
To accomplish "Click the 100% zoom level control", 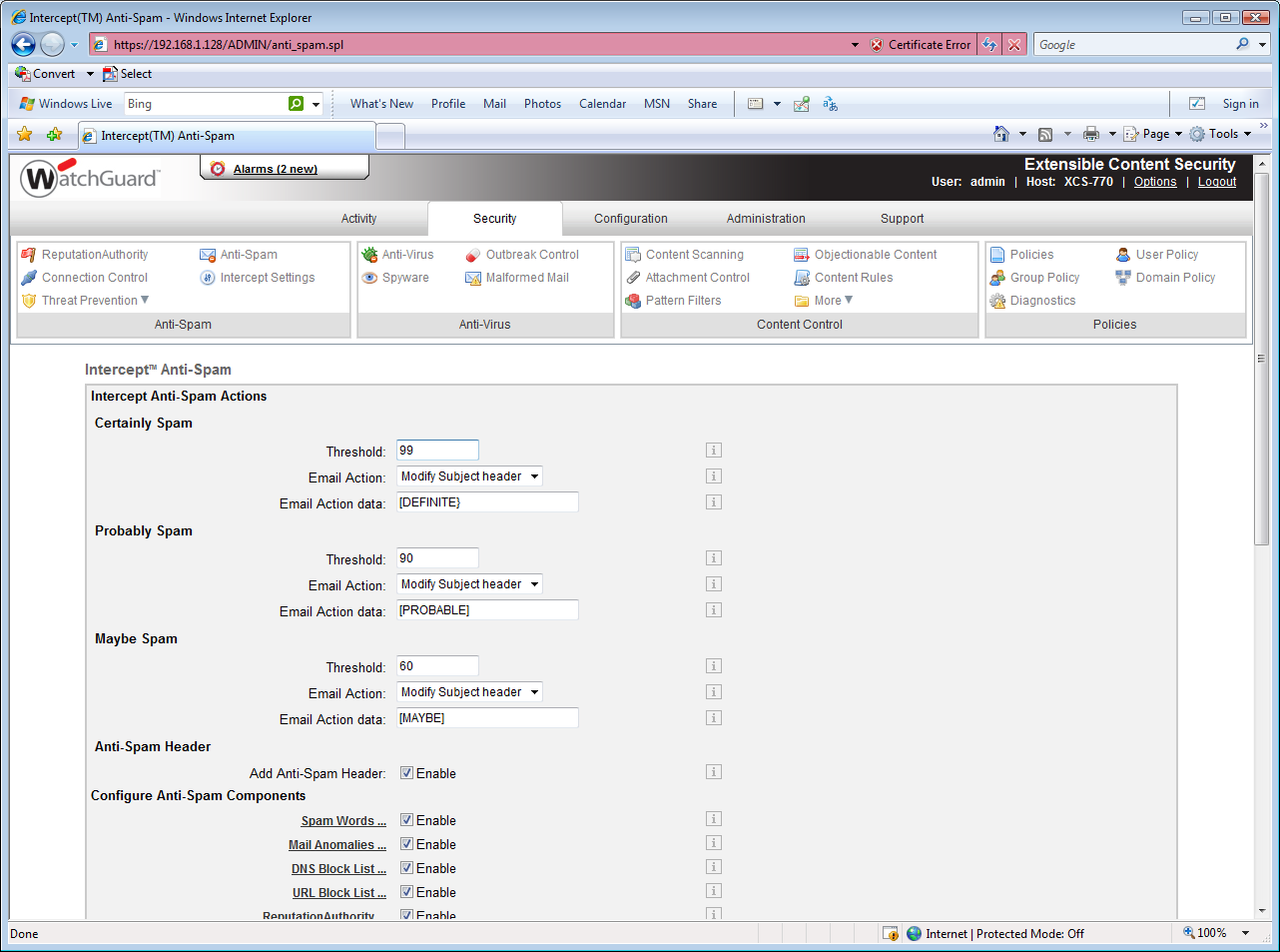I will [x=1217, y=933].
